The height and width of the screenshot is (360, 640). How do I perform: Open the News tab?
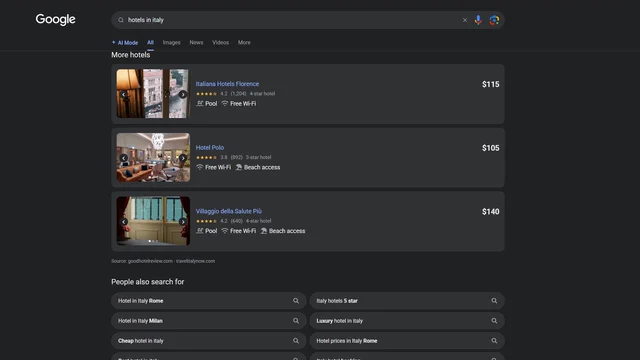pos(196,42)
